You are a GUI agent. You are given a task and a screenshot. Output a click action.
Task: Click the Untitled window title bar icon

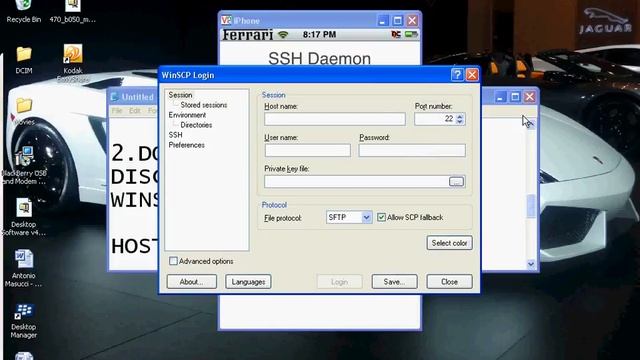coord(115,97)
